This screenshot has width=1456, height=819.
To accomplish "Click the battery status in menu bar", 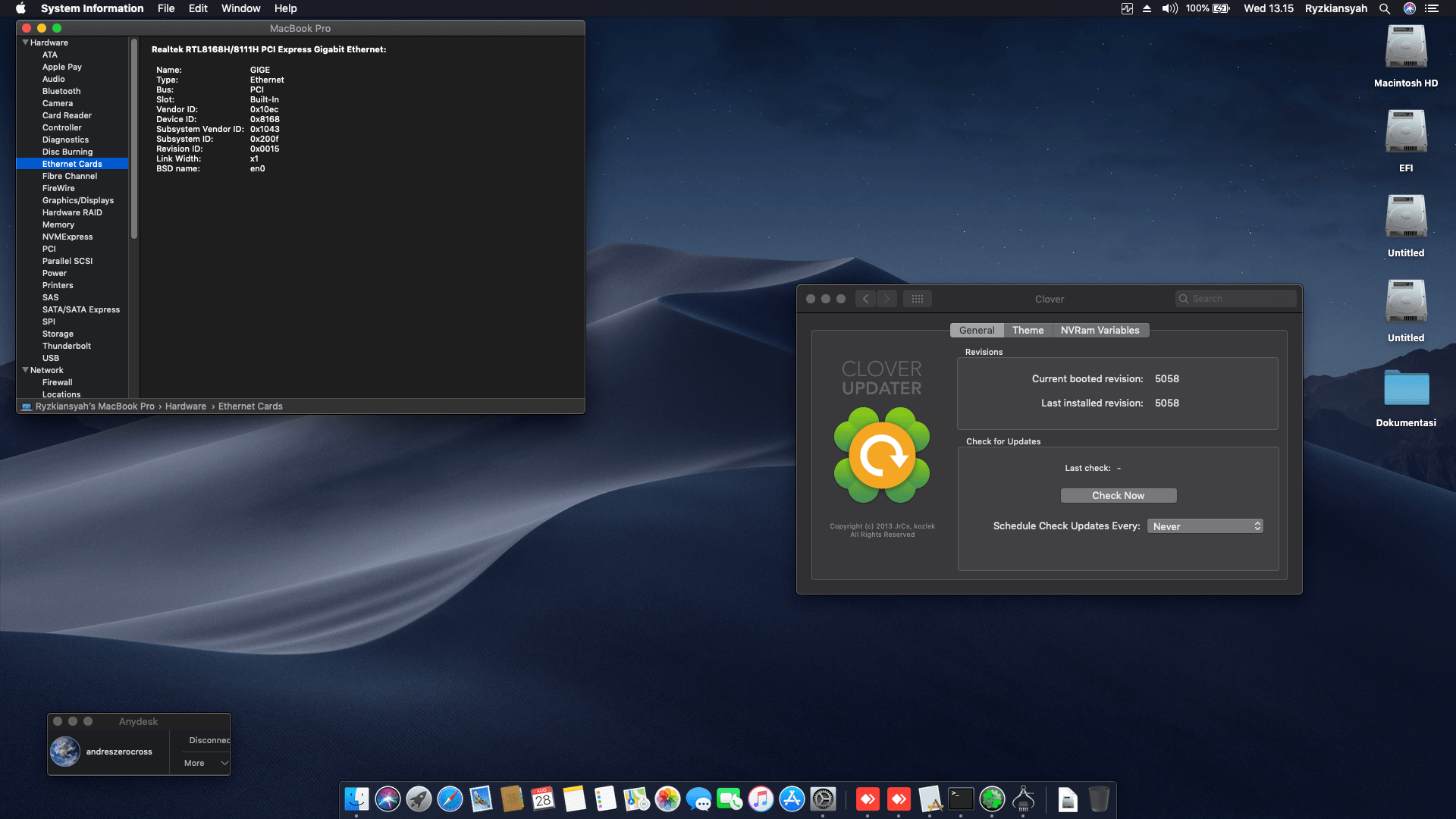I will click(1208, 8).
